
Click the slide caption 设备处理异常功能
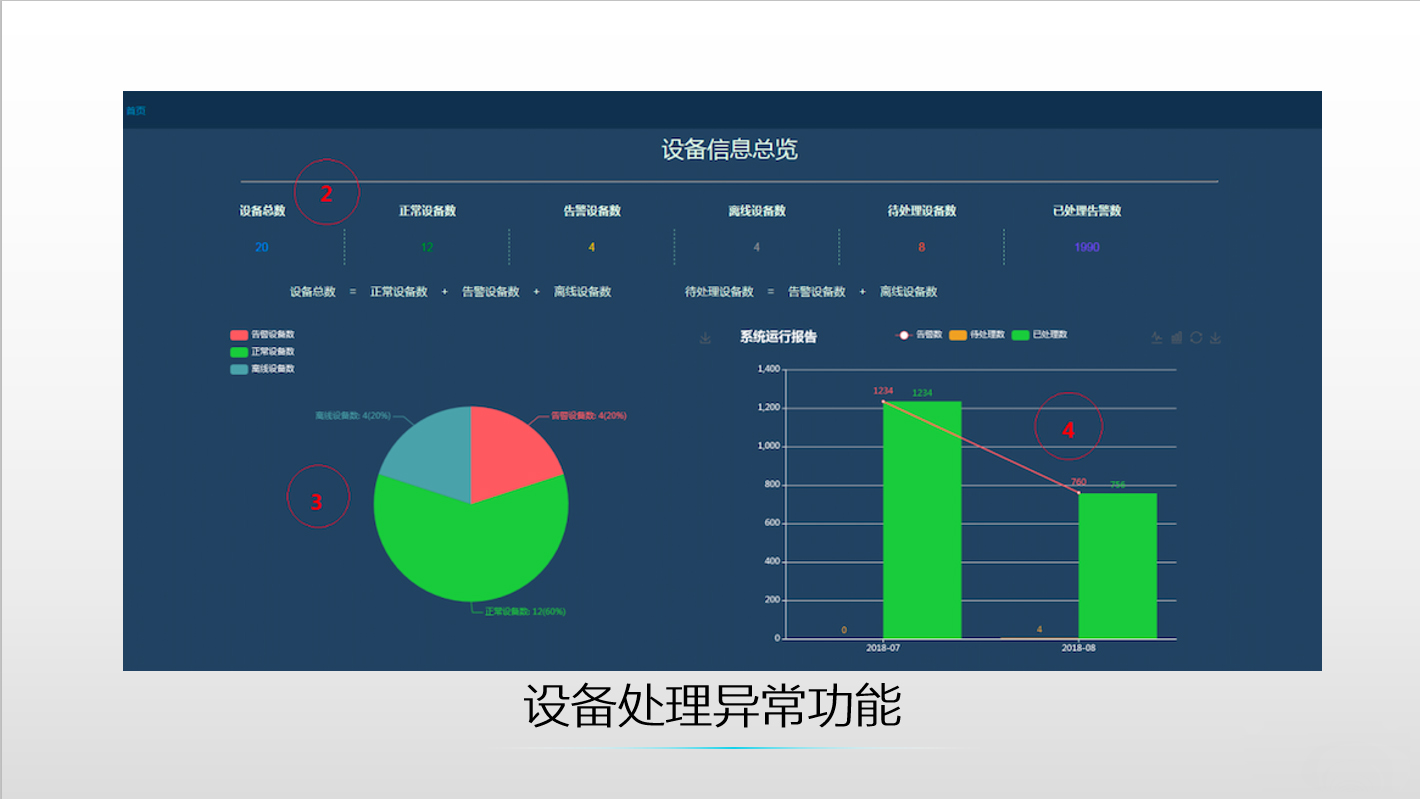pyautogui.click(x=712, y=706)
